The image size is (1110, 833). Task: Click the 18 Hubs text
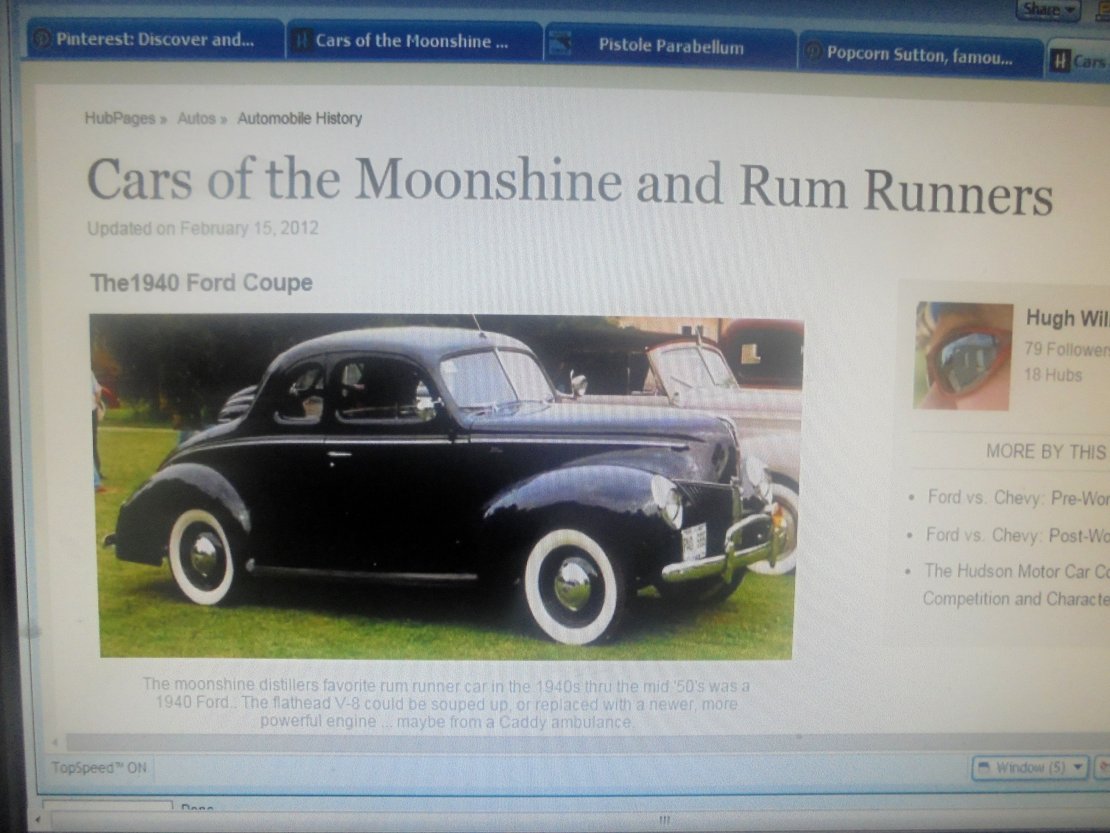coord(1053,374)
